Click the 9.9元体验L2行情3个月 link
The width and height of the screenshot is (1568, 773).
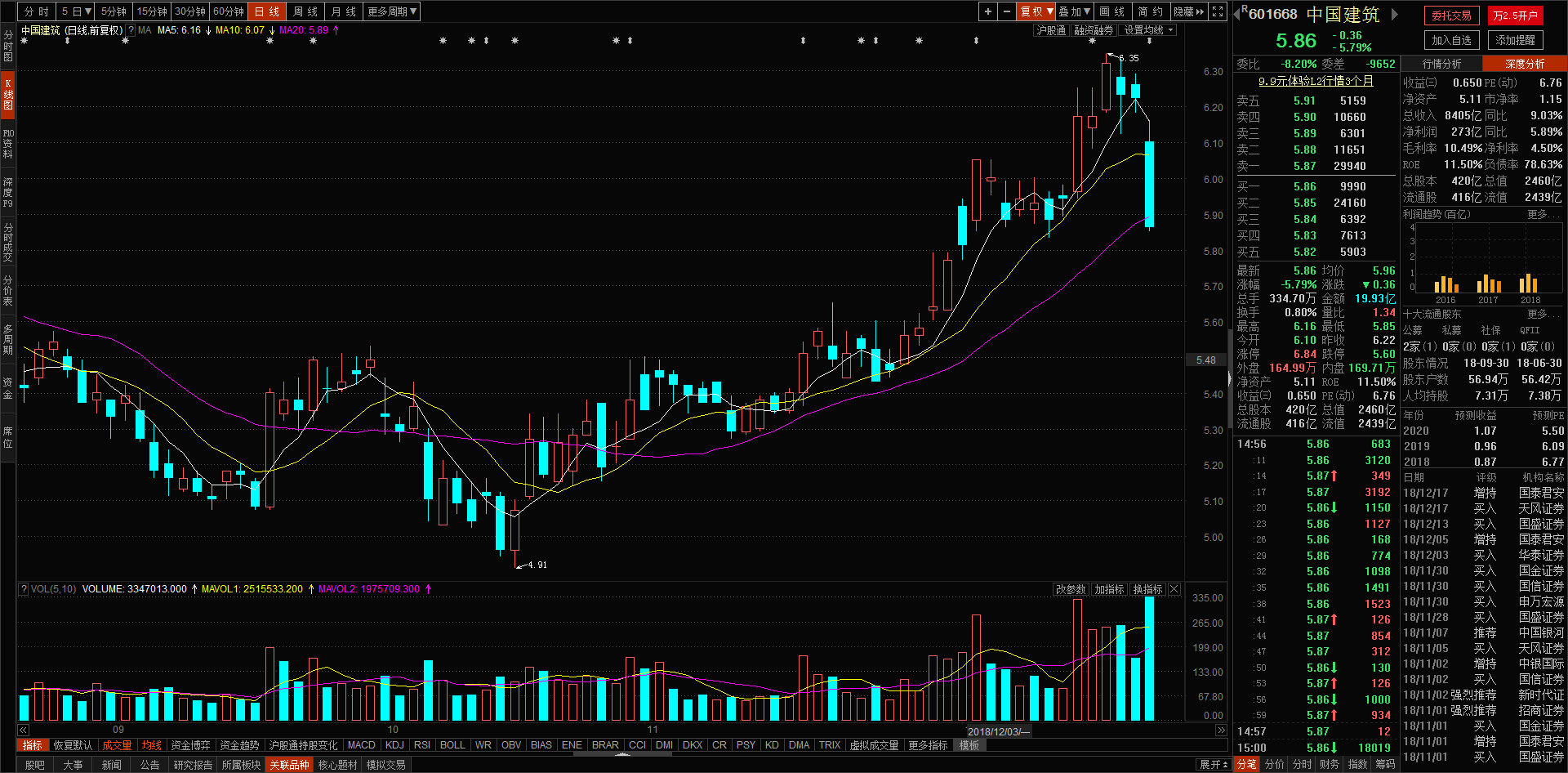click(1316, 81)
